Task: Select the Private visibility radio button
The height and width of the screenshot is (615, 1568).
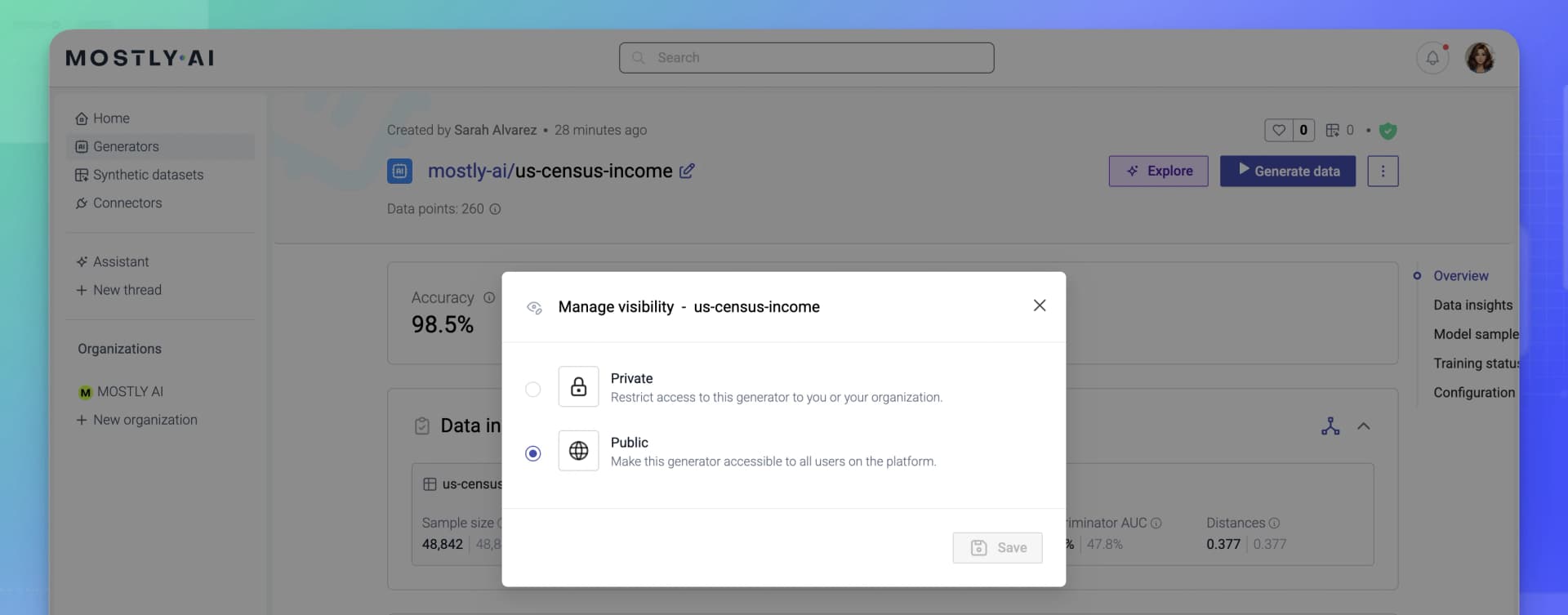Action: coord(532,390)
